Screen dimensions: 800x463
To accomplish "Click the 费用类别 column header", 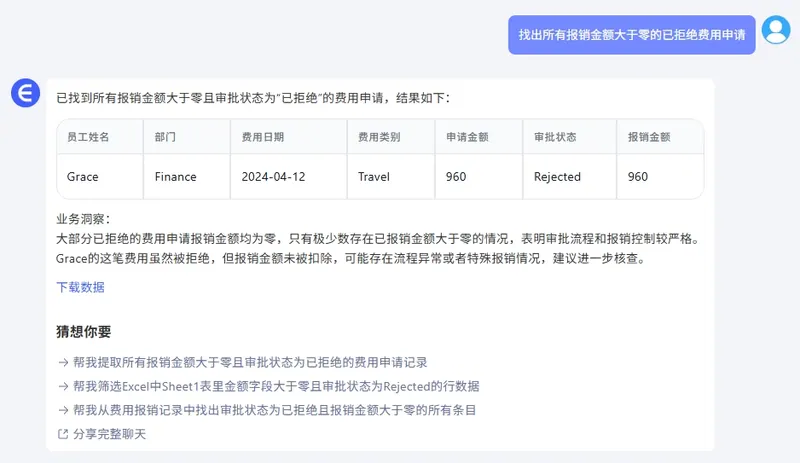I will pos(379,137).
